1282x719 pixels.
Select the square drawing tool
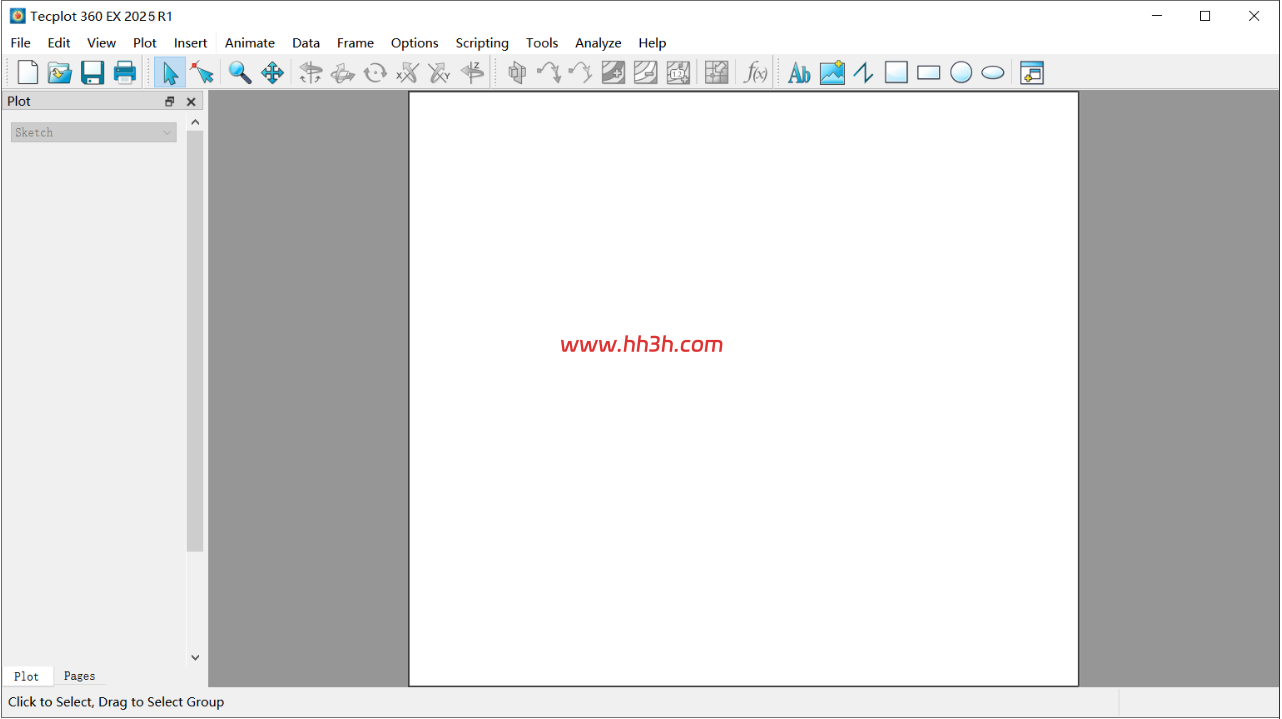896,72
